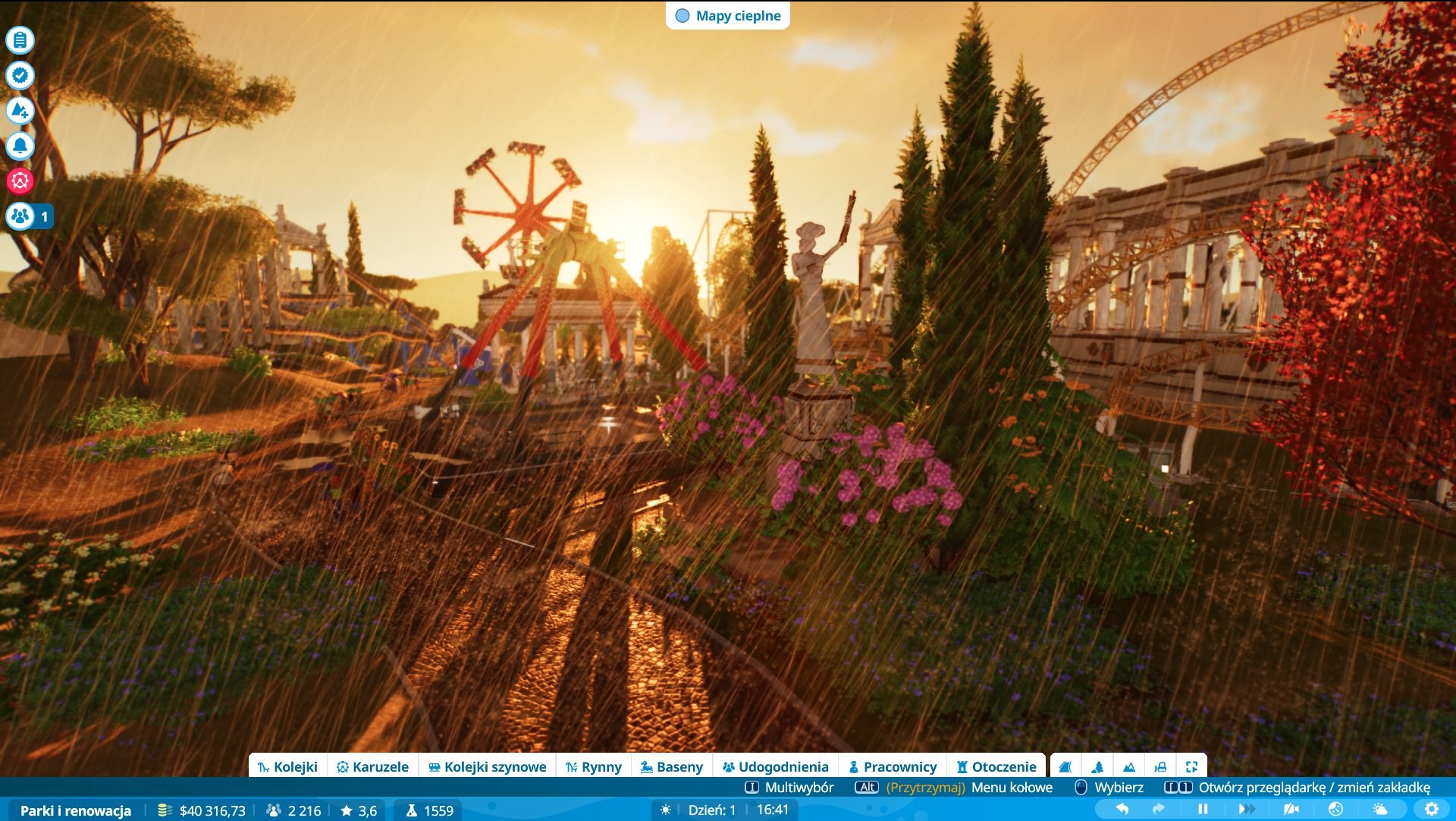
Task: Click the red ferris wheel alert icon
Action: [x=20, y=181]
